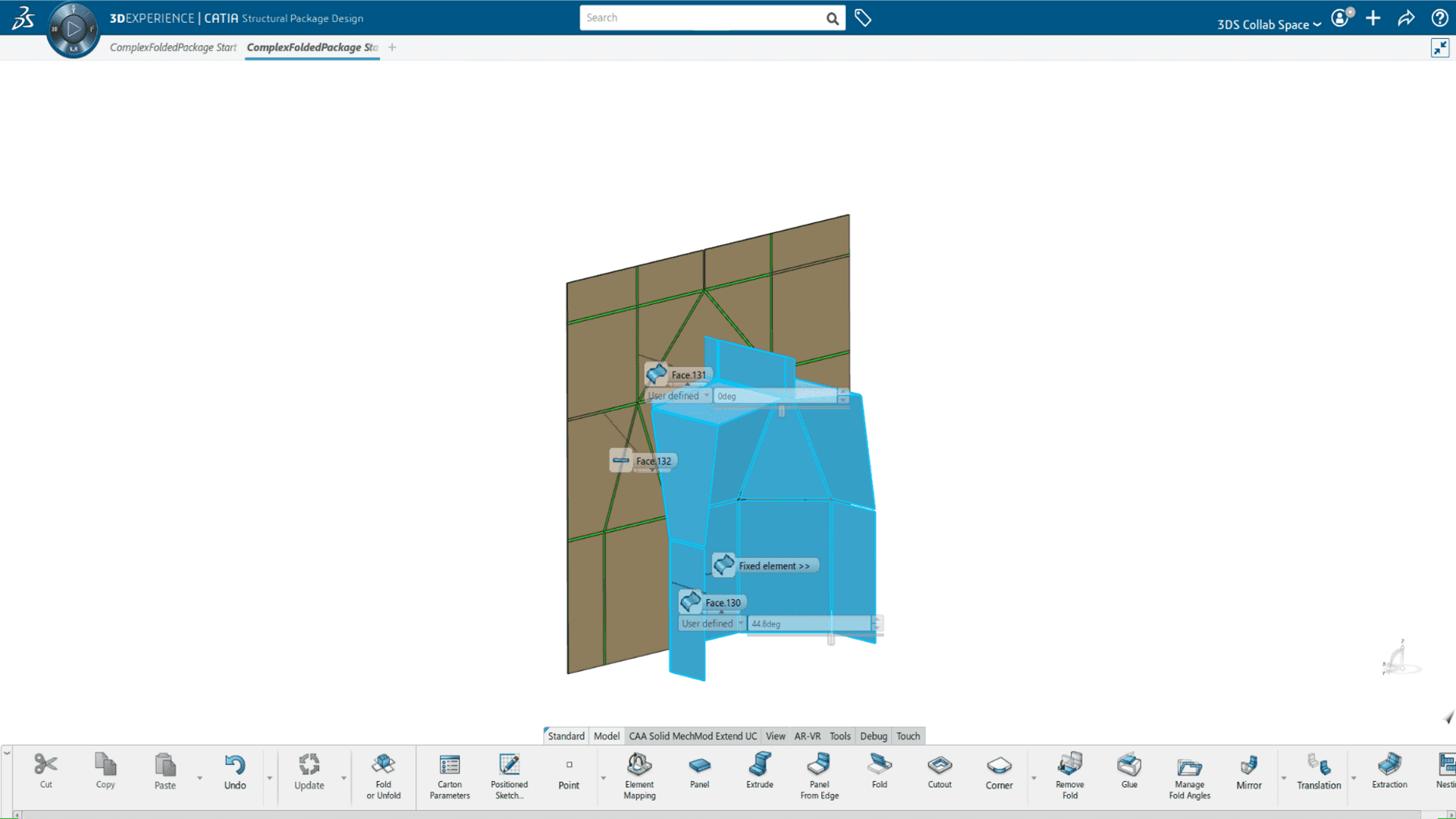Switch to the Model toolbar tab
This screenshot has width=1456, height=819.
[x=606, y=736]
